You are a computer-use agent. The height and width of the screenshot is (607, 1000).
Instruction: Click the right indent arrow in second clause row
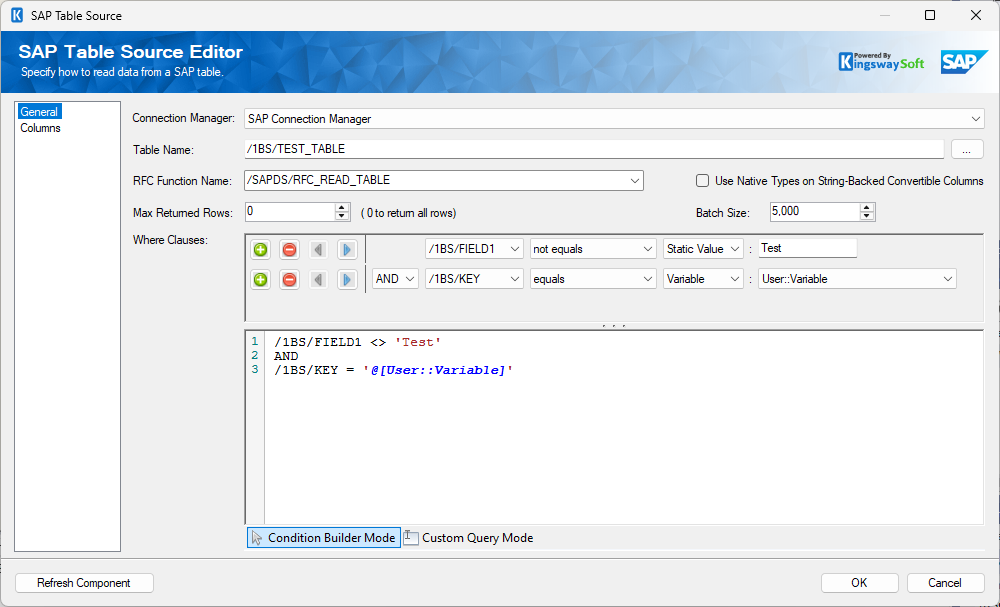[x=346, y=280]
